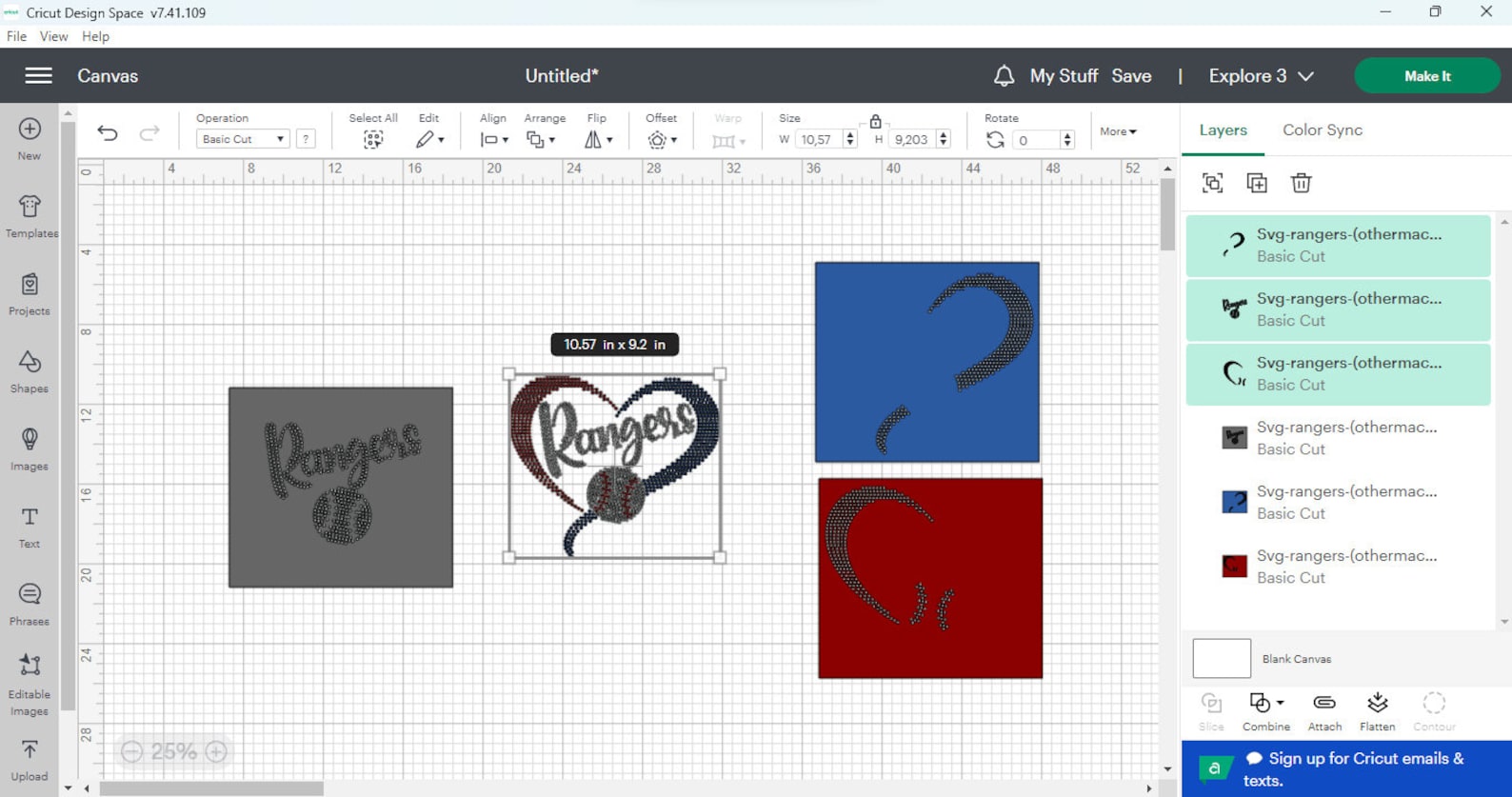Image resolution: width=1512 pixels, height=797 pixels.
Task: Open My Stuff
Action: click(1064, 75)
